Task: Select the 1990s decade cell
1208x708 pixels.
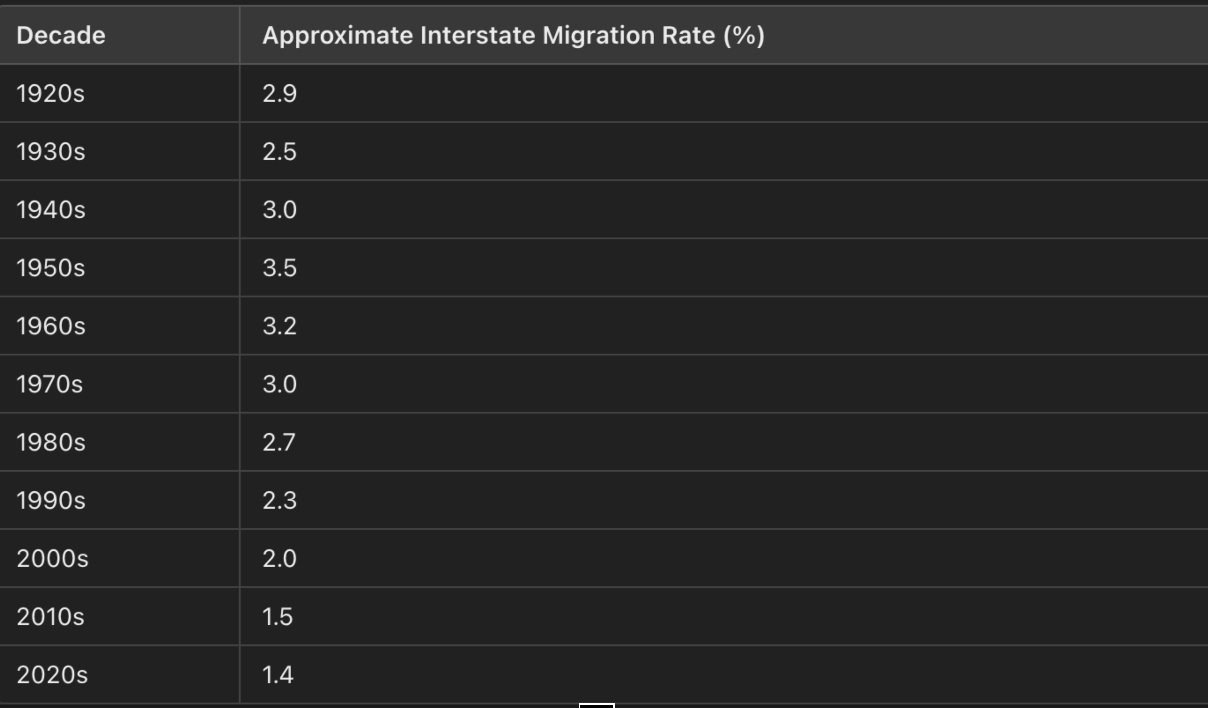Action: [x=51, y=500]
